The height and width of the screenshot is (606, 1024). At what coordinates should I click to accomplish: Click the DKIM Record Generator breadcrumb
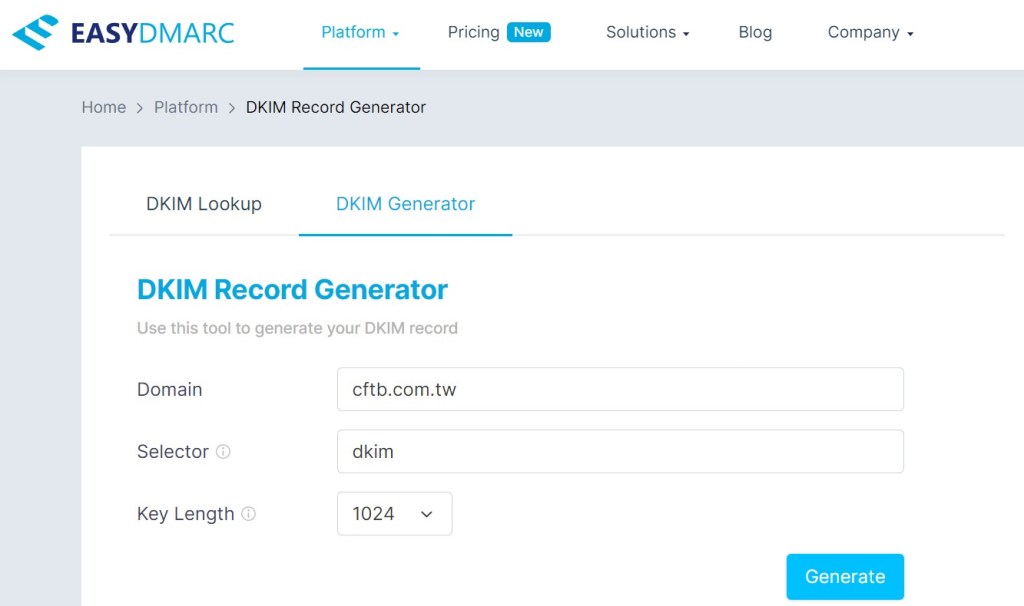(x=336, y=107)
